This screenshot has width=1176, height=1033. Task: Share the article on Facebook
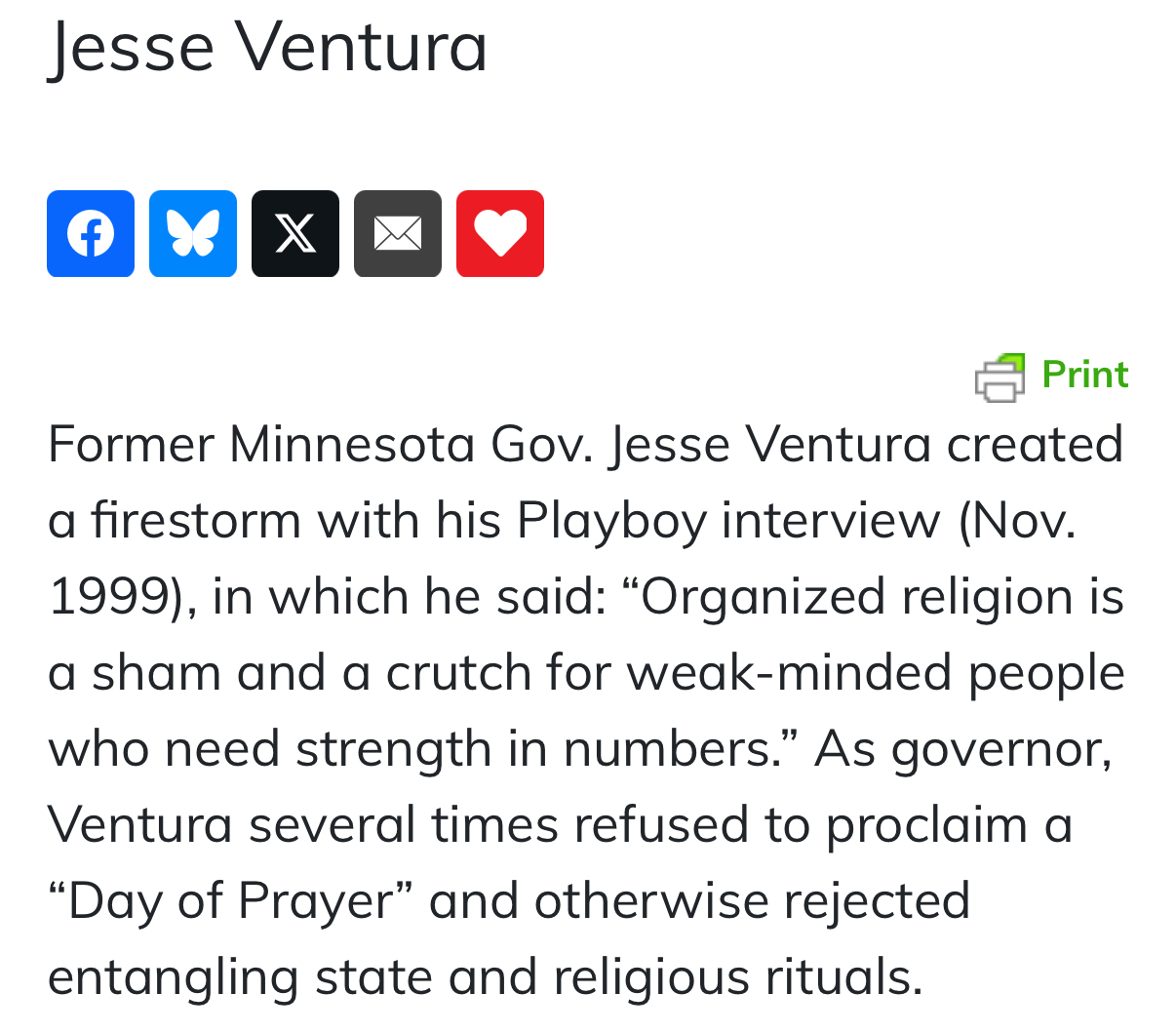(91, 234)
